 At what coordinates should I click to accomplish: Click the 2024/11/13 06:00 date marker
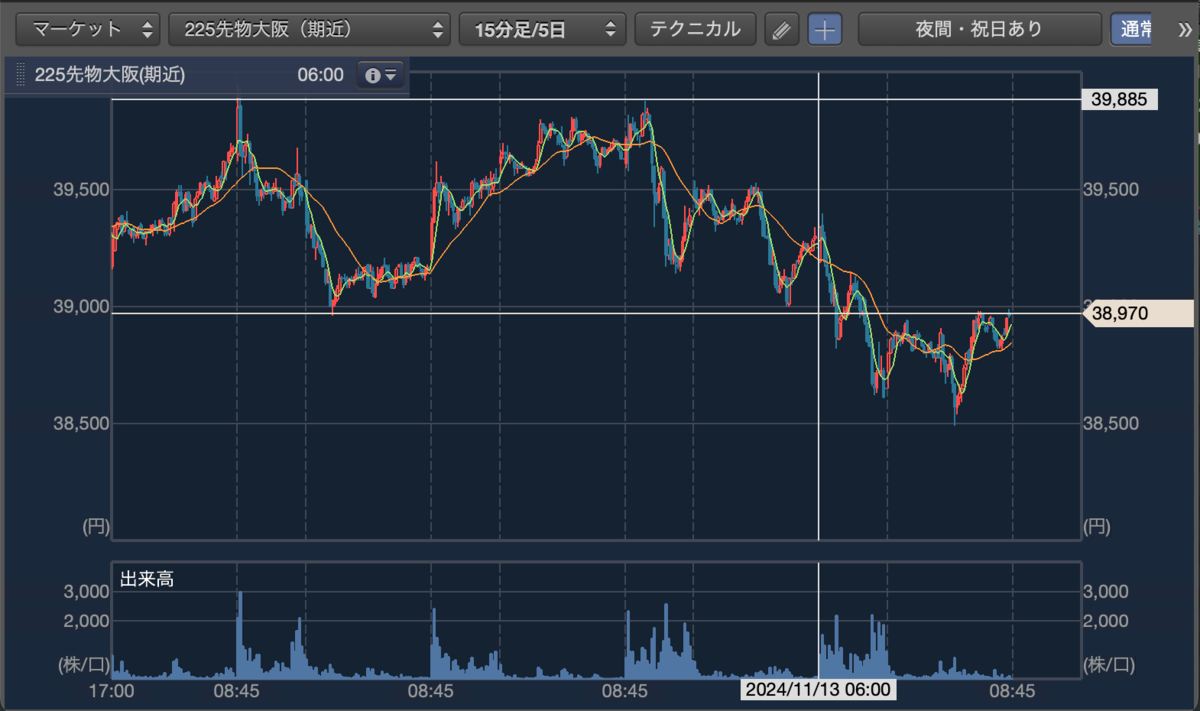pos(818,690)
